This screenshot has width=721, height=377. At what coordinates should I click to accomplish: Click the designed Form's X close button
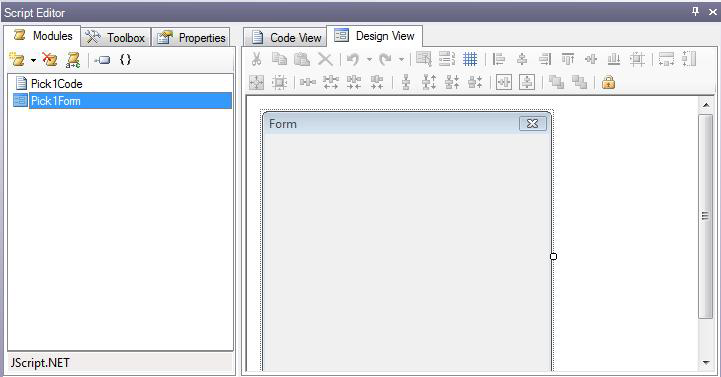532,124
